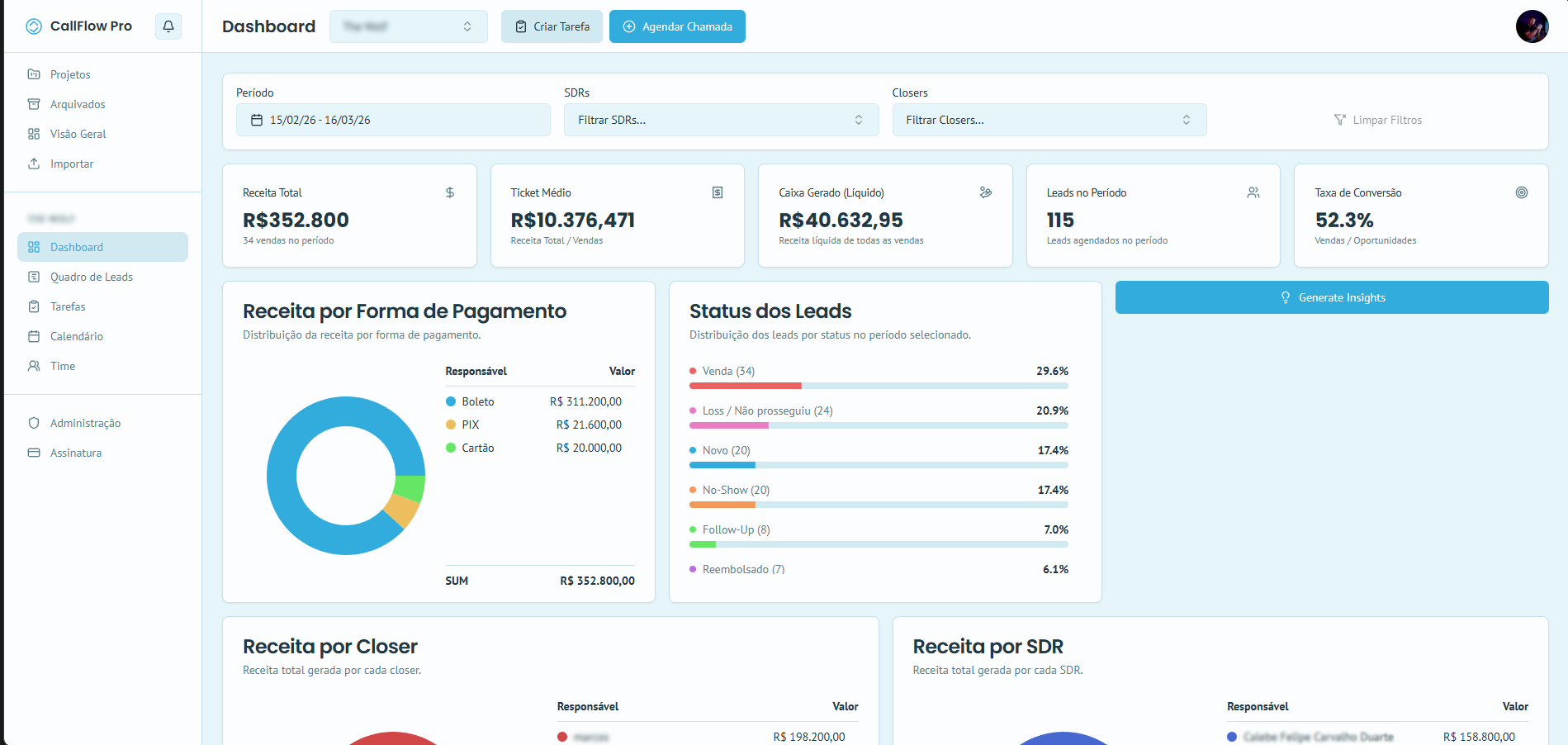Select Importar in sidebar
The width and height of the screenshot is (1568, 745).
click(102, 164)
